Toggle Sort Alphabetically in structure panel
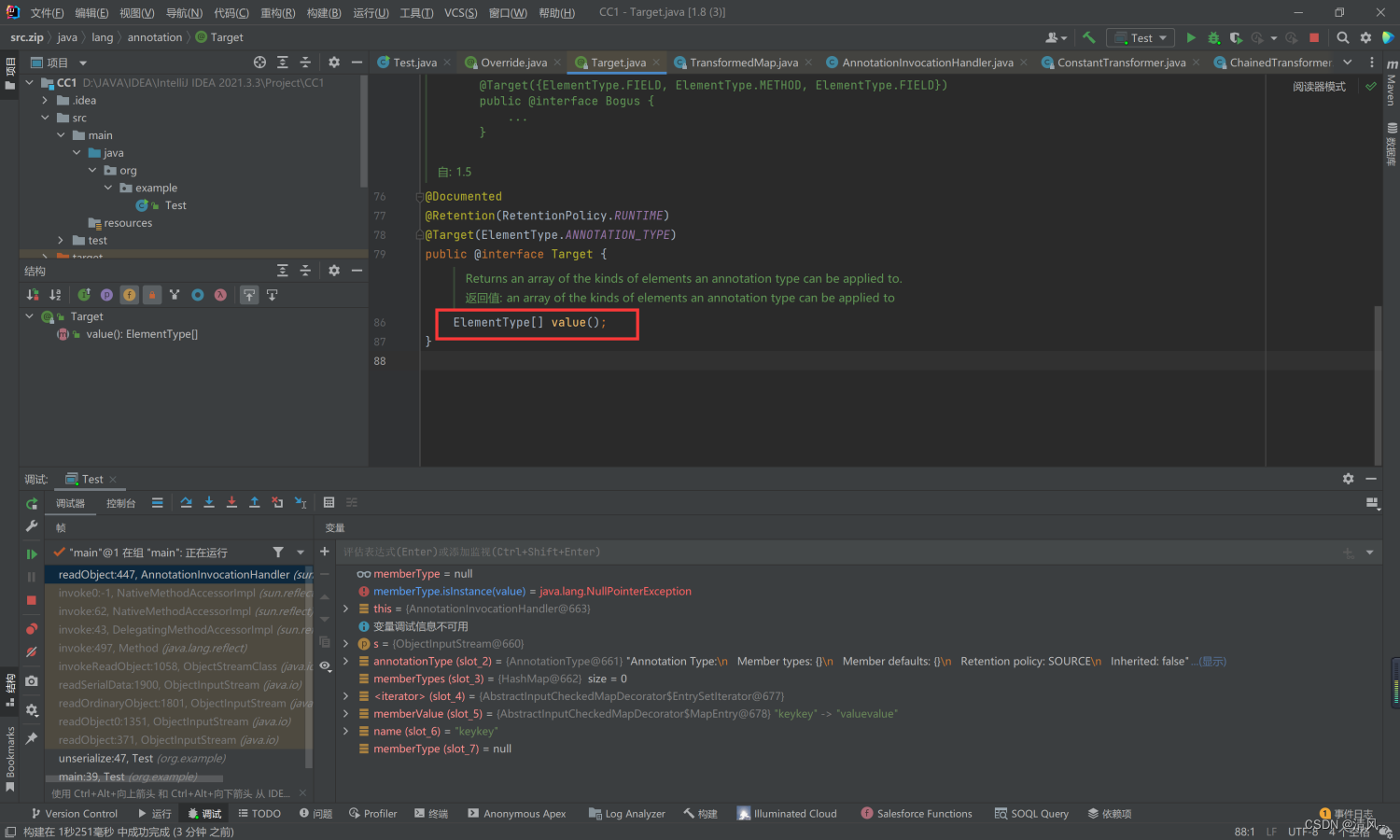The image size is (1400, 840). (55, 295)
